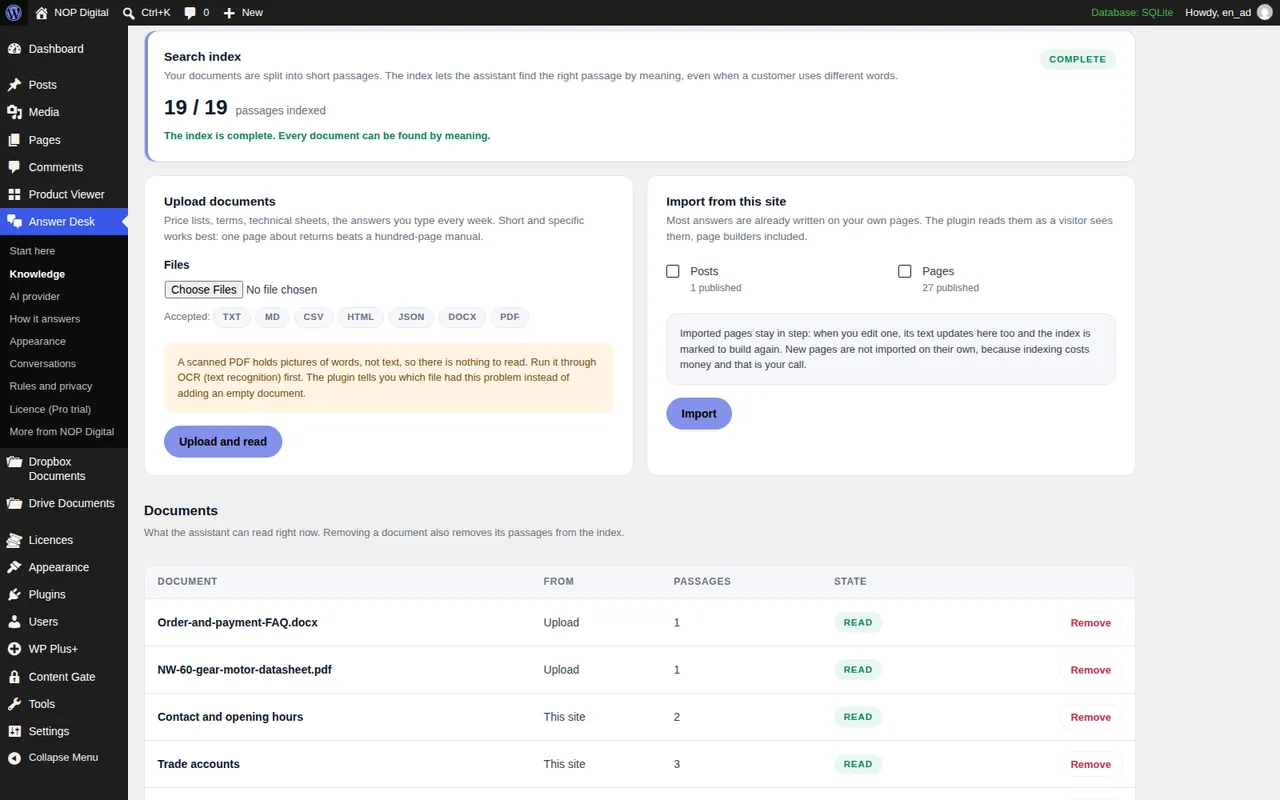Open the AI provider submenu item
The width and height of the screenshot is (1280, 800).
click(35, 296)
